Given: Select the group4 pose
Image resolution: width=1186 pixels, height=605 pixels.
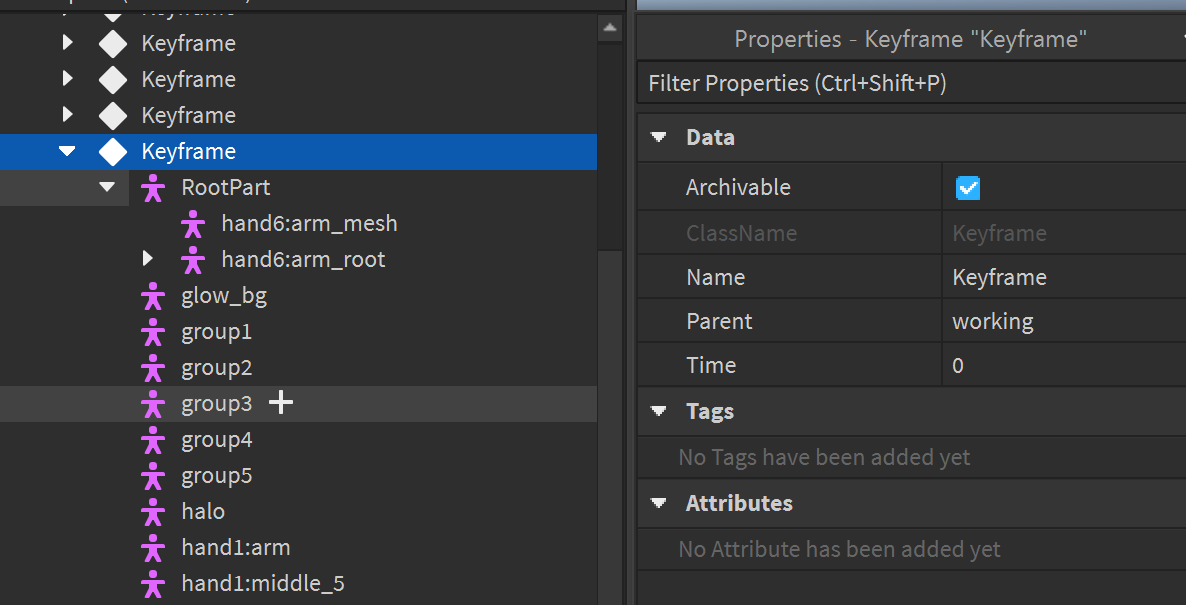Looking at the screenshot, I should point(216,440).
